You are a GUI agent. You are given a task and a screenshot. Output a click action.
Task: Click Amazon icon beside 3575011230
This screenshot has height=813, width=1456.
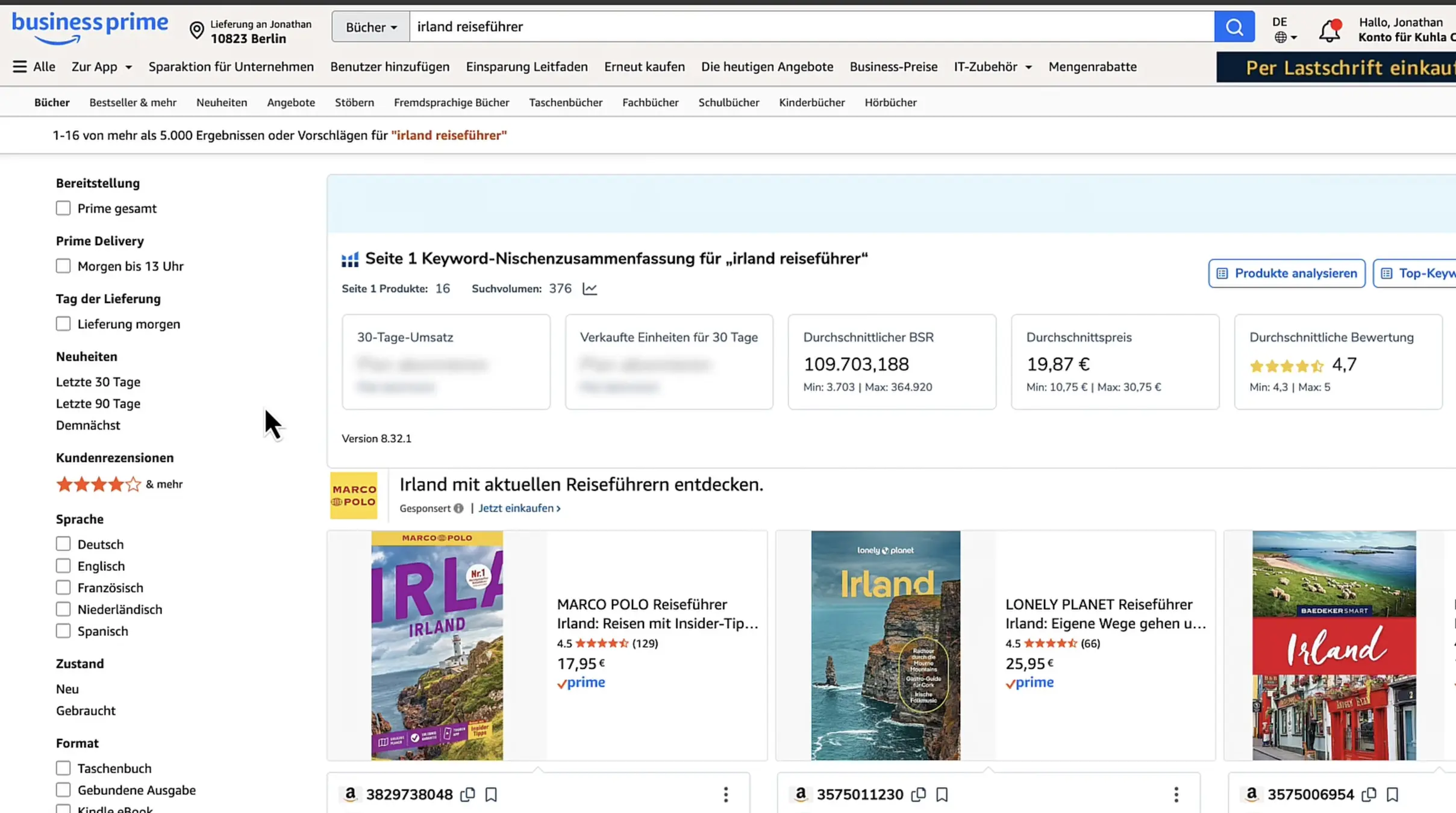click(x=801, y=794)
